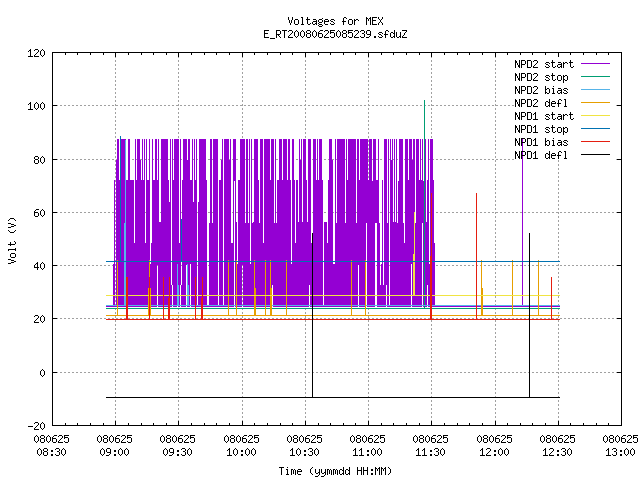
Task: Click the x-axis tick label 10:30
Action: point(304,452)
